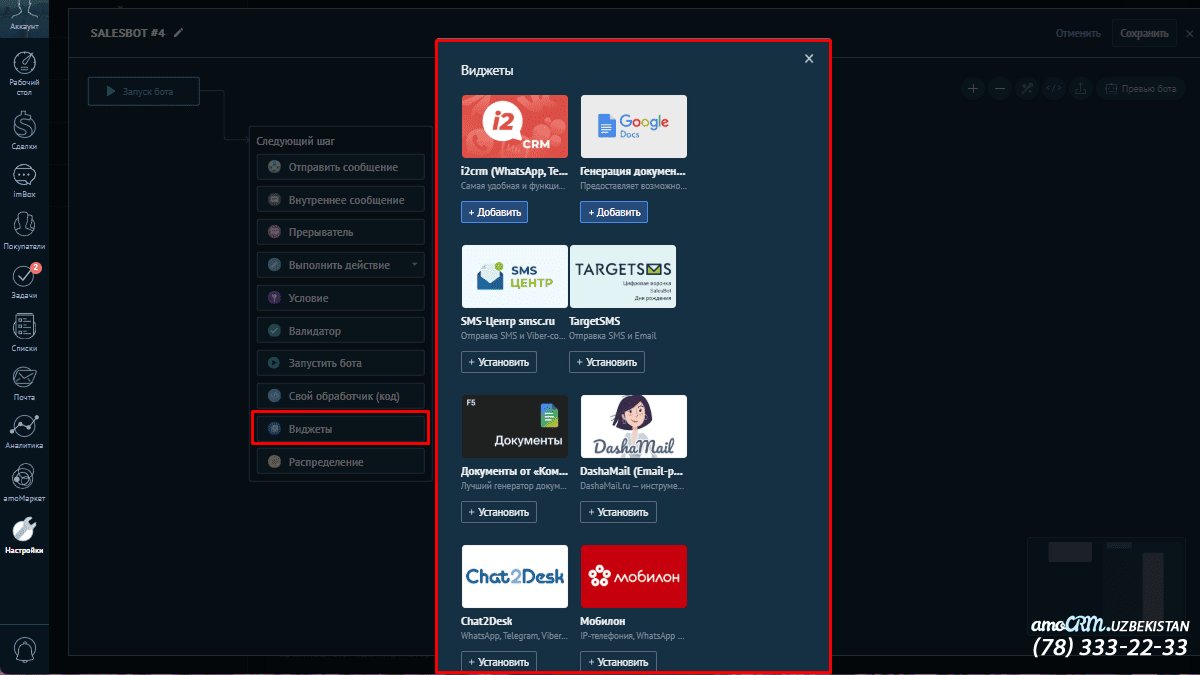Go to Рабочий стол dashboard

point(25,74)
